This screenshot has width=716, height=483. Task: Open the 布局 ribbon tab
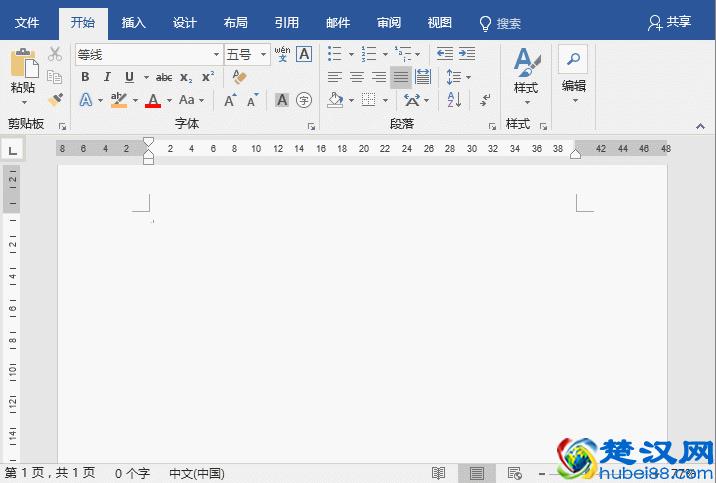pyautogui.click(x=235, y=22)
